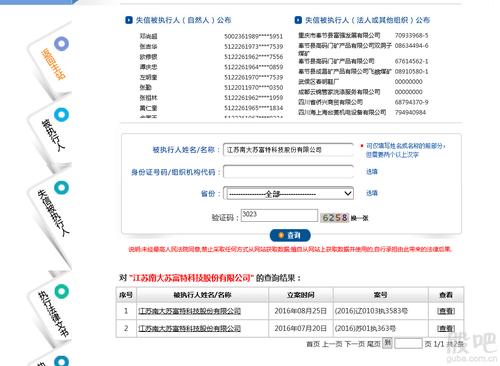
Task: Select ID number 5002361989****5951
Action: 253,36
